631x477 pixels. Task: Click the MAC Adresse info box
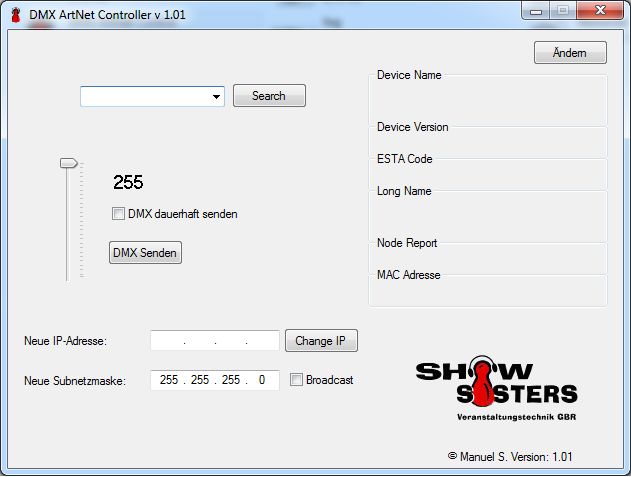(488, 290)
